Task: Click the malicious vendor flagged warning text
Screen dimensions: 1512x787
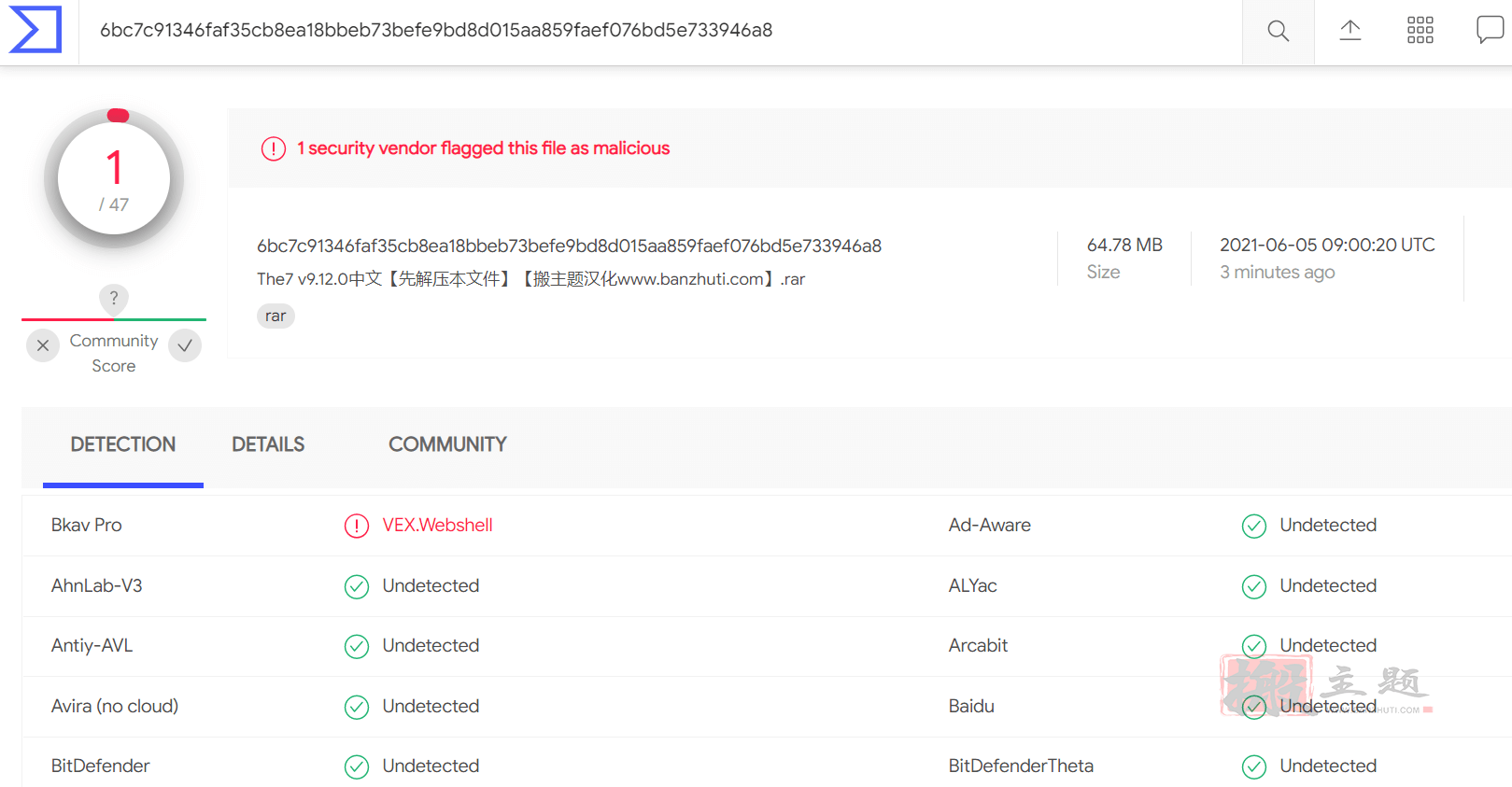Action: tap(484, 148)
